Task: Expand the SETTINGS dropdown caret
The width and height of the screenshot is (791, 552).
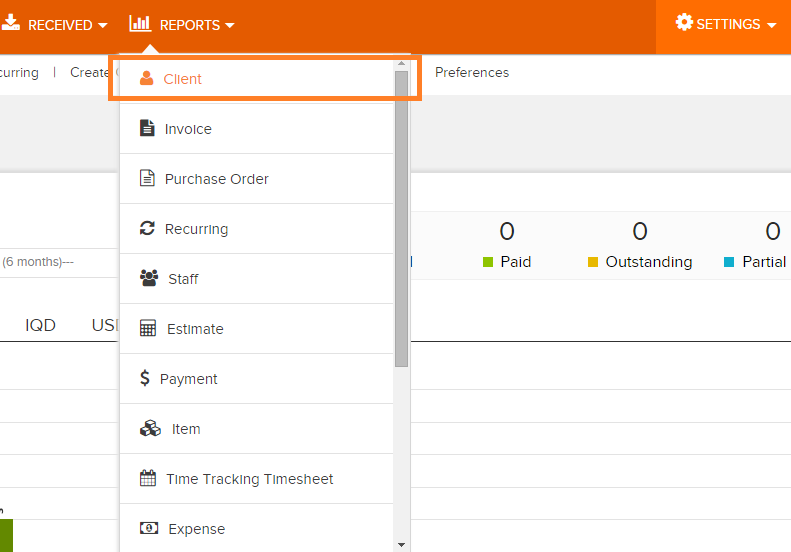Action: (x=771, y=25)
